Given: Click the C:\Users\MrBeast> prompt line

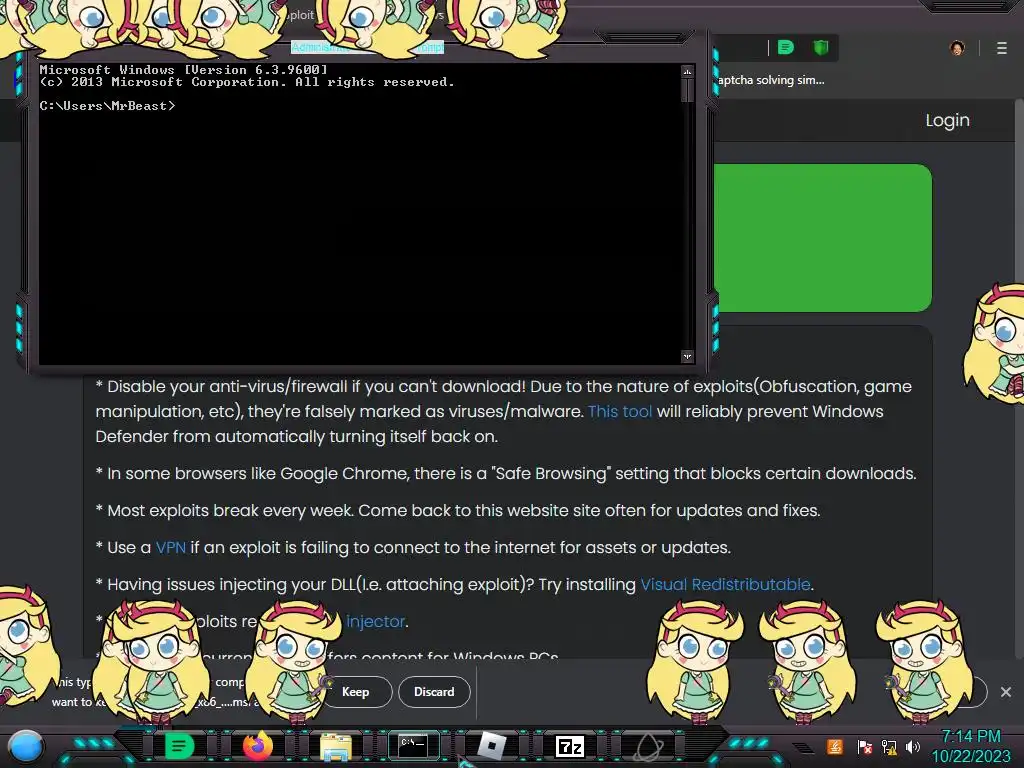Looking at the screenshot, I should (107, 106).
